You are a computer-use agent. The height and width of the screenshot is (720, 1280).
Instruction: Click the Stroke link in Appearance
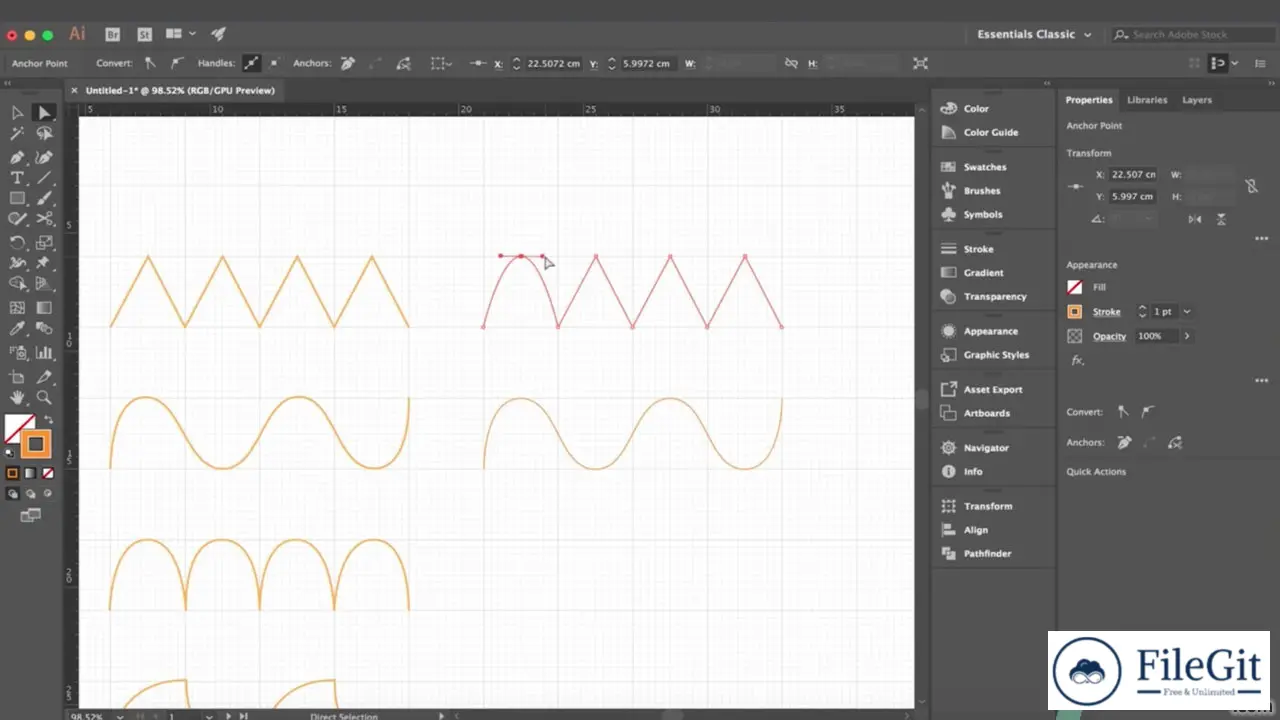pyautogui.click(x=1106, y=312)
